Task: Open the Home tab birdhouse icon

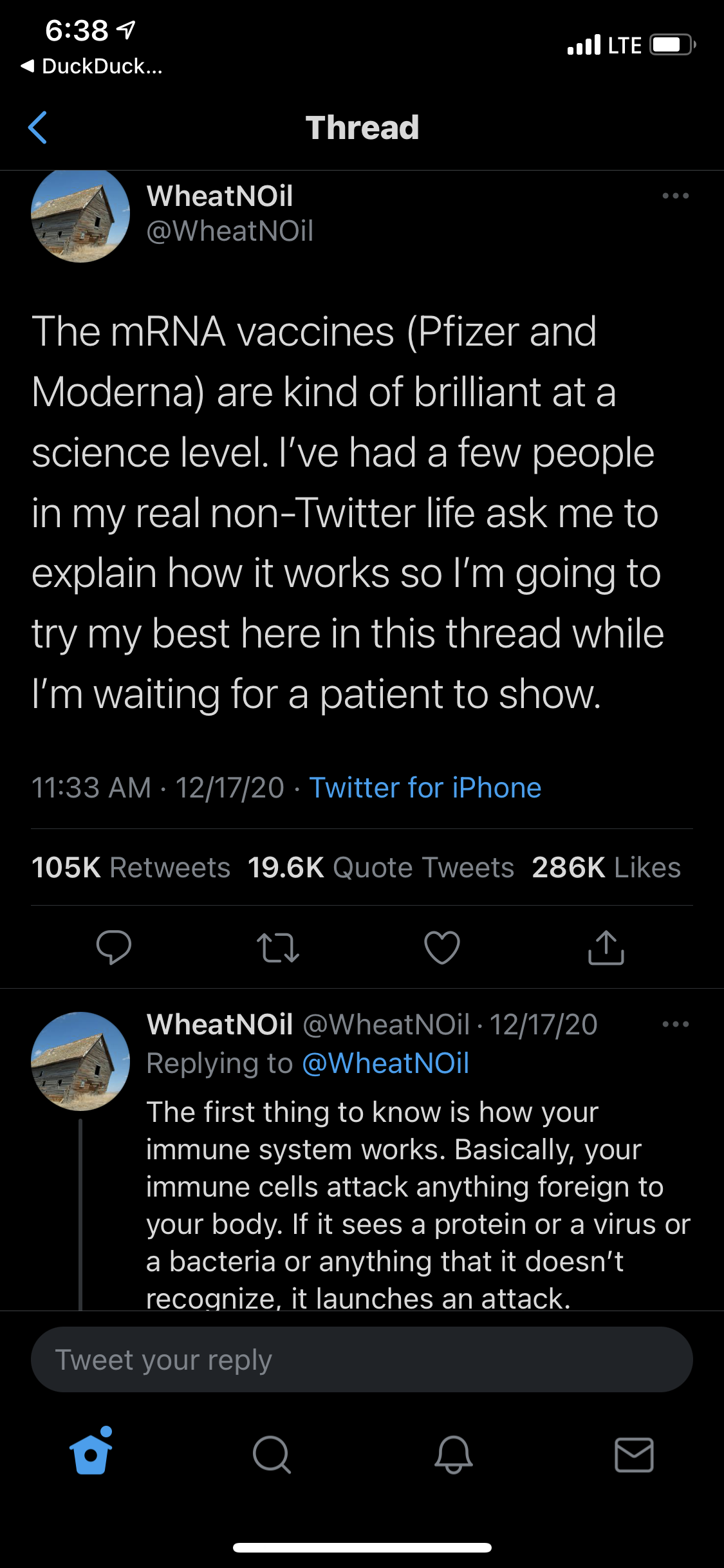Action: coord(91,1453)
